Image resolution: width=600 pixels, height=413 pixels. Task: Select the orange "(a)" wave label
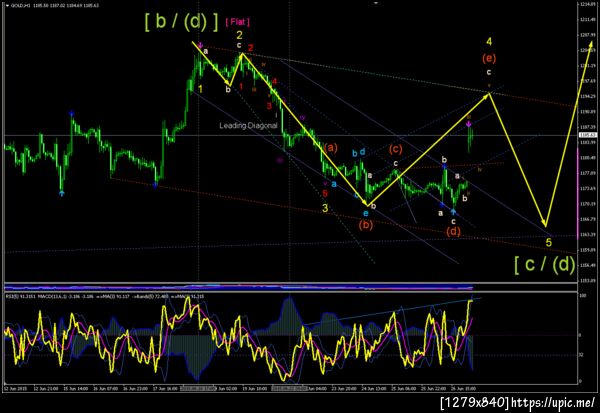[x=331, y=147]
